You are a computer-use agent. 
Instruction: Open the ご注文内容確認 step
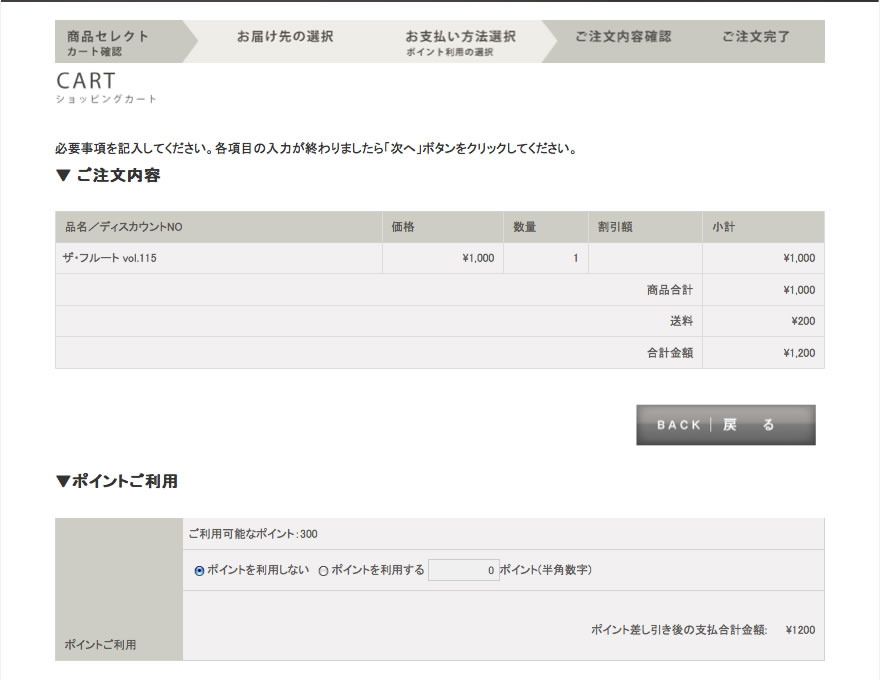623,37
